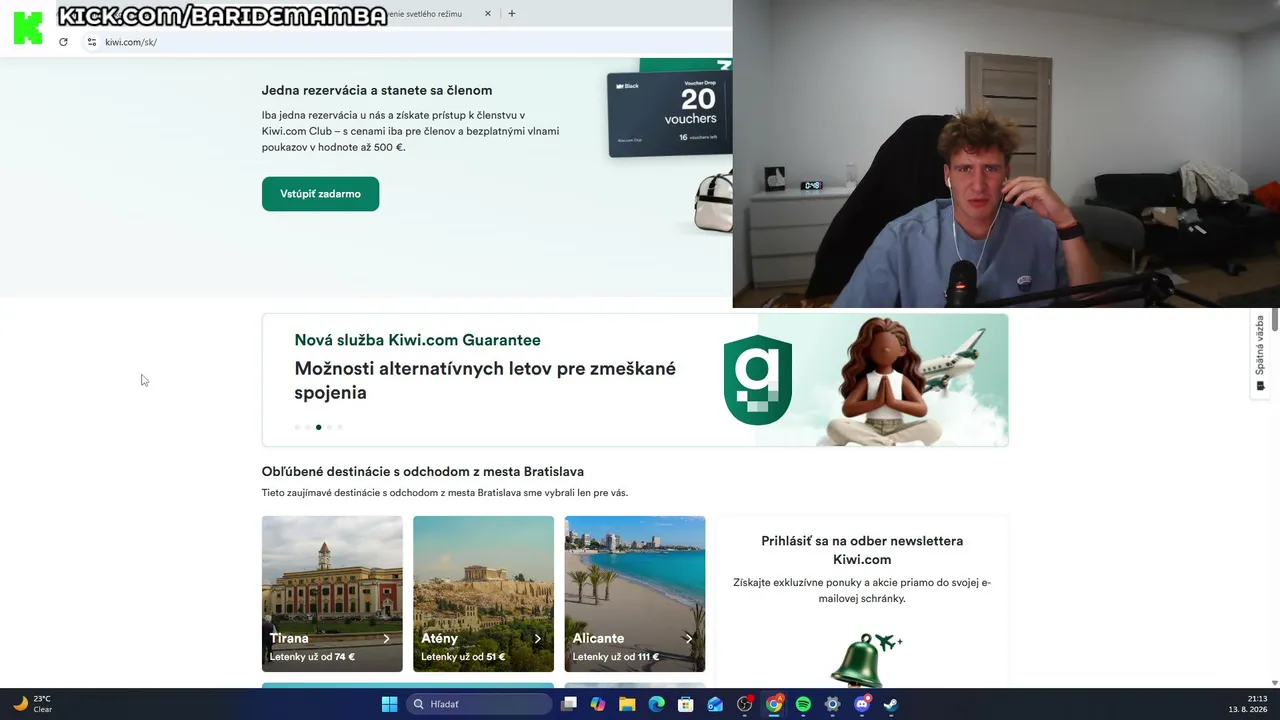Select the fifth carousel dot under the banner
Image resolution: width=1280 pixels, height=720 pixels.
click(x=340, y=427)
